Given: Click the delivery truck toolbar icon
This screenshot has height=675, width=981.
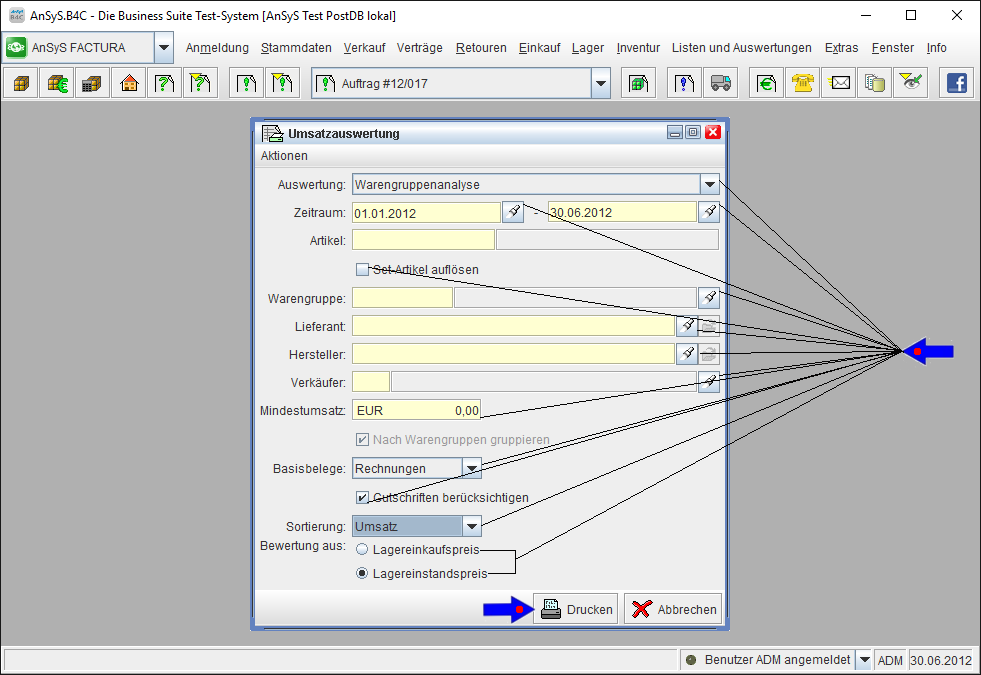Looking at the screenshot, I should pyautogui.click(x=721, y=84).
